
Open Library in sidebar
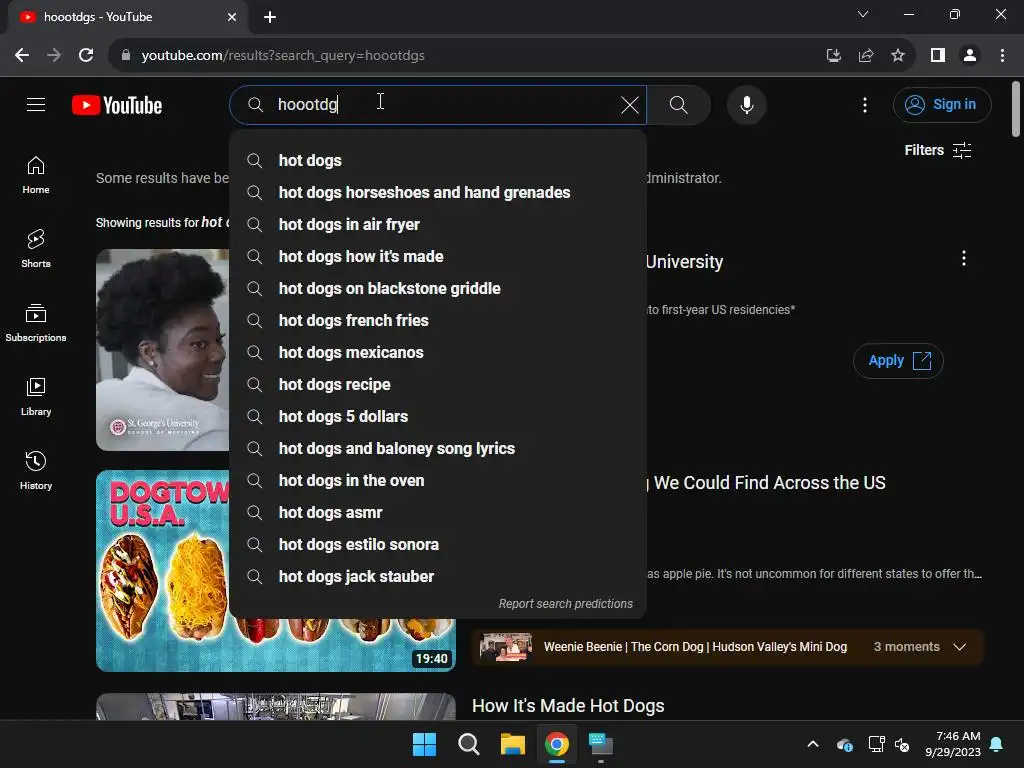(x=36, y=396)
